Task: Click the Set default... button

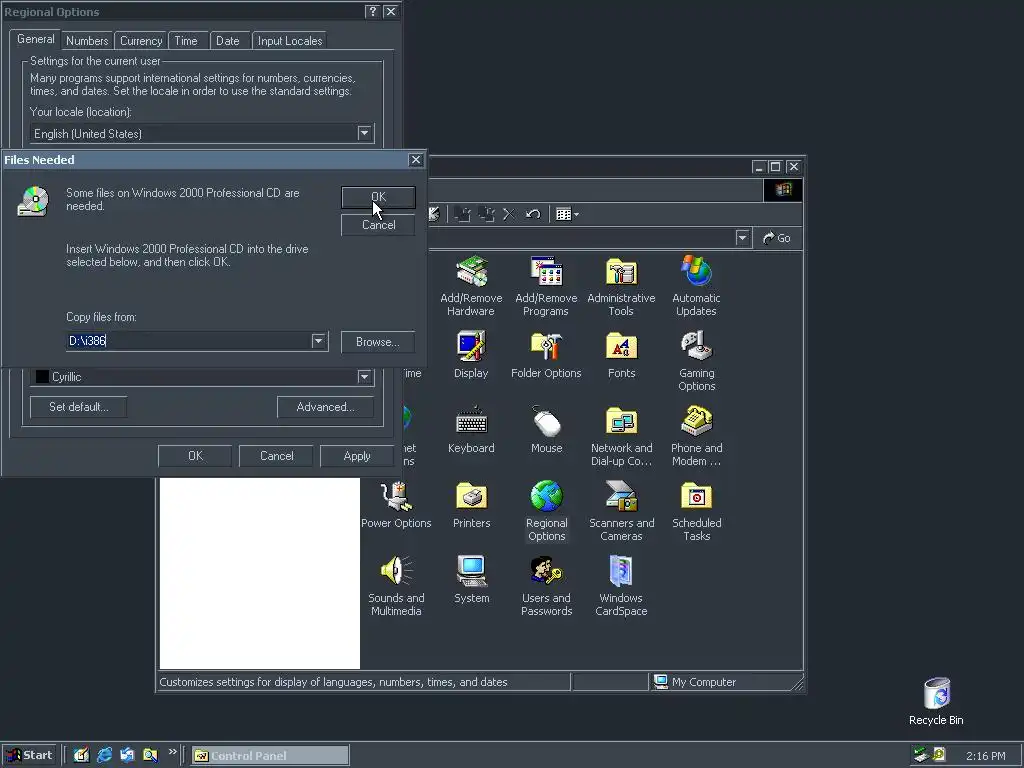Action: pos(78,407)
